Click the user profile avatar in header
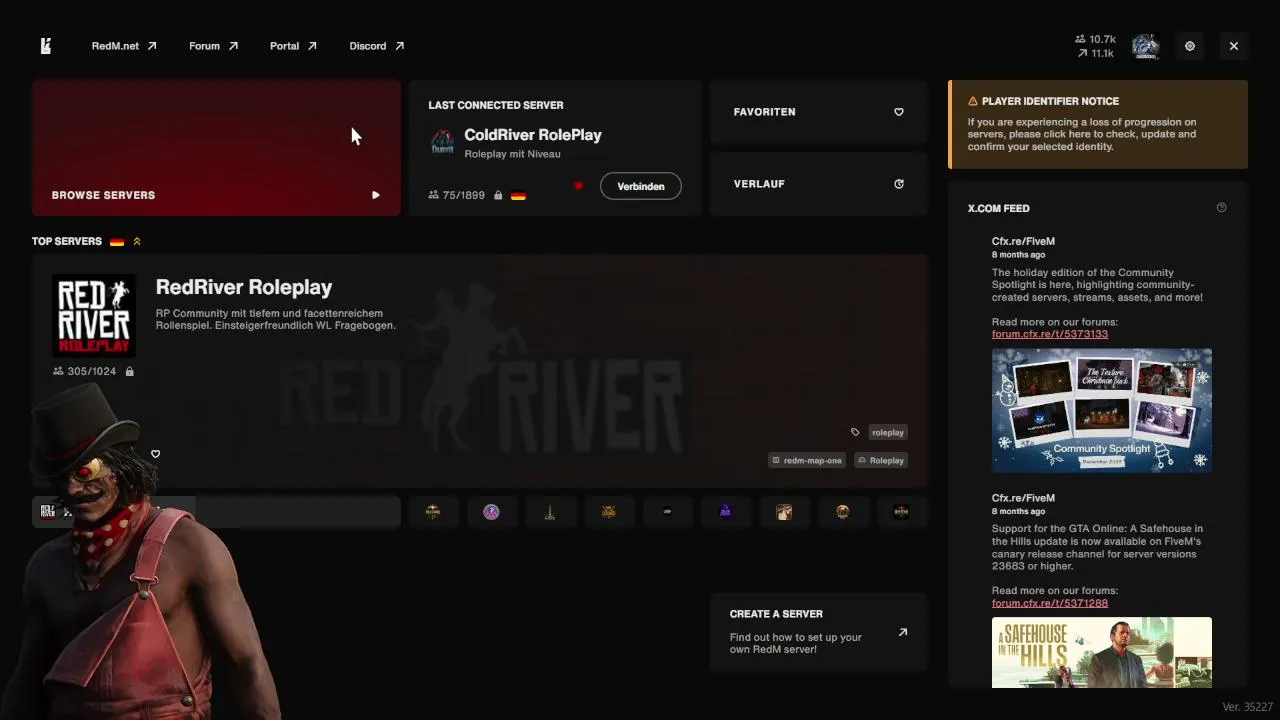This screenshot has height=720, width=1280. click(1145, 46)
